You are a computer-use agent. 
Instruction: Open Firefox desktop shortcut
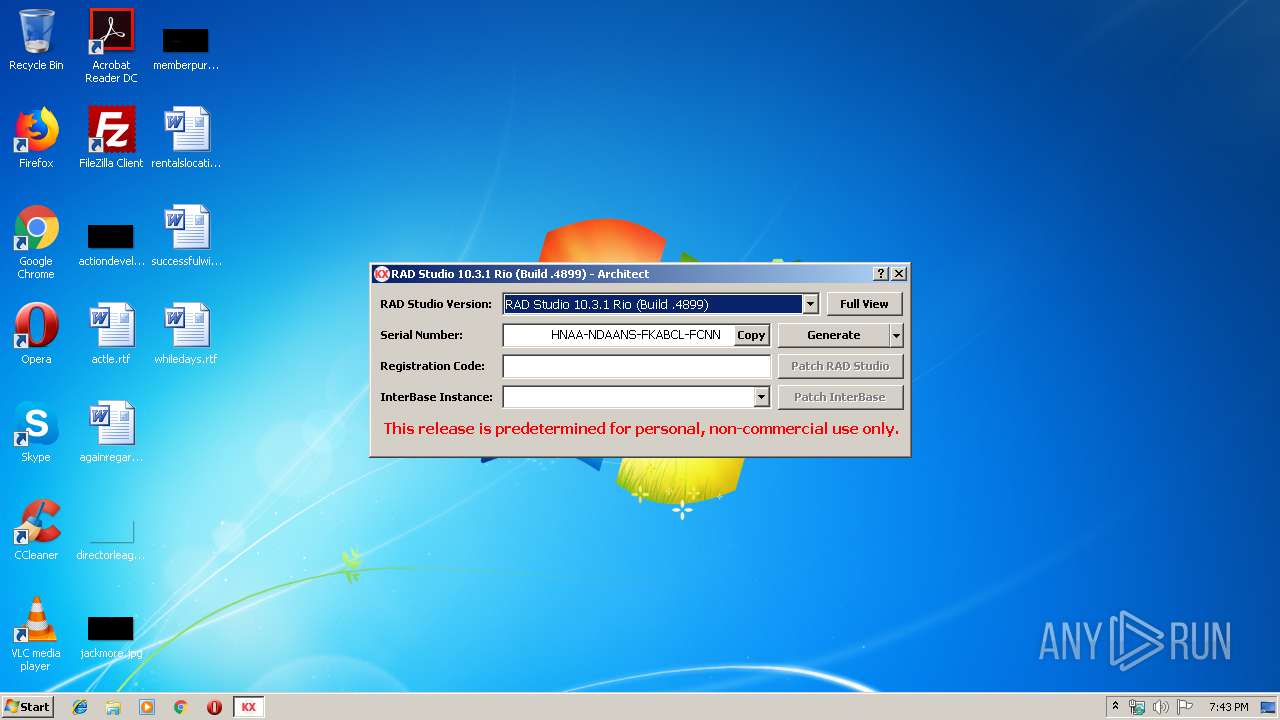tap(36, 138)
